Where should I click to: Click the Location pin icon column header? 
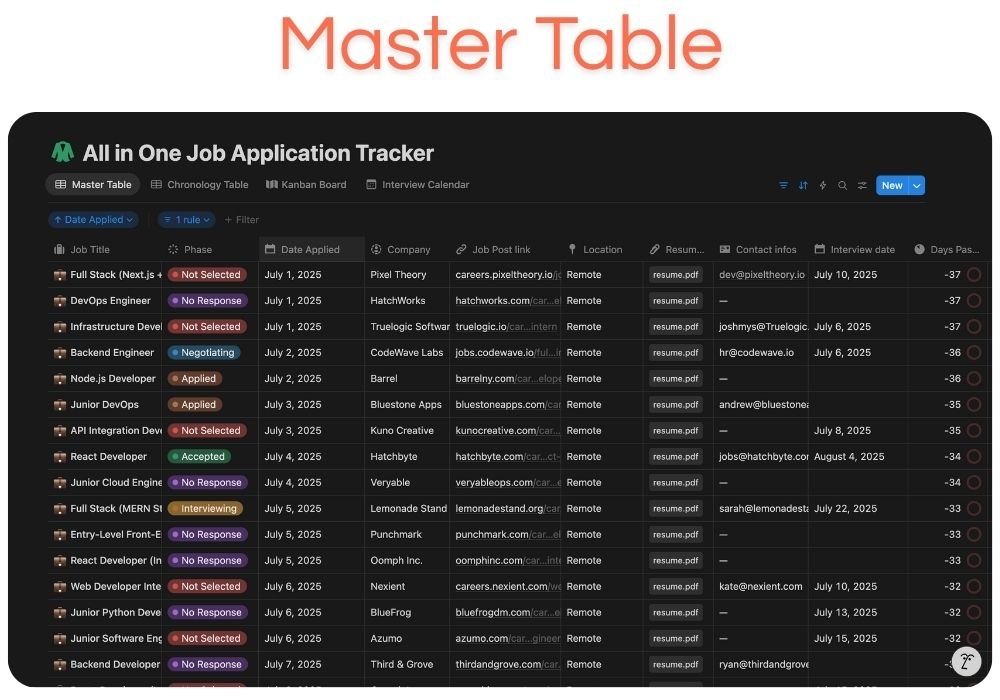click(569, 249)
